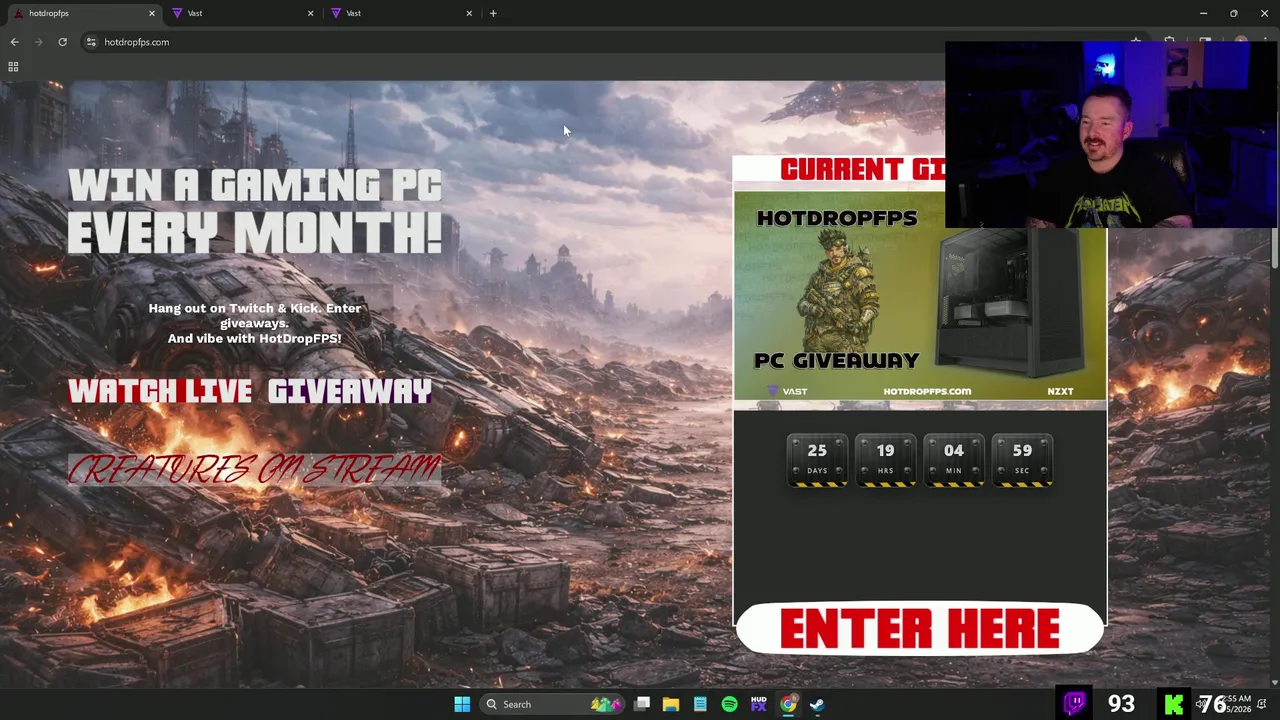Open the GIVEAWAY link

click(x=349, y=391)
